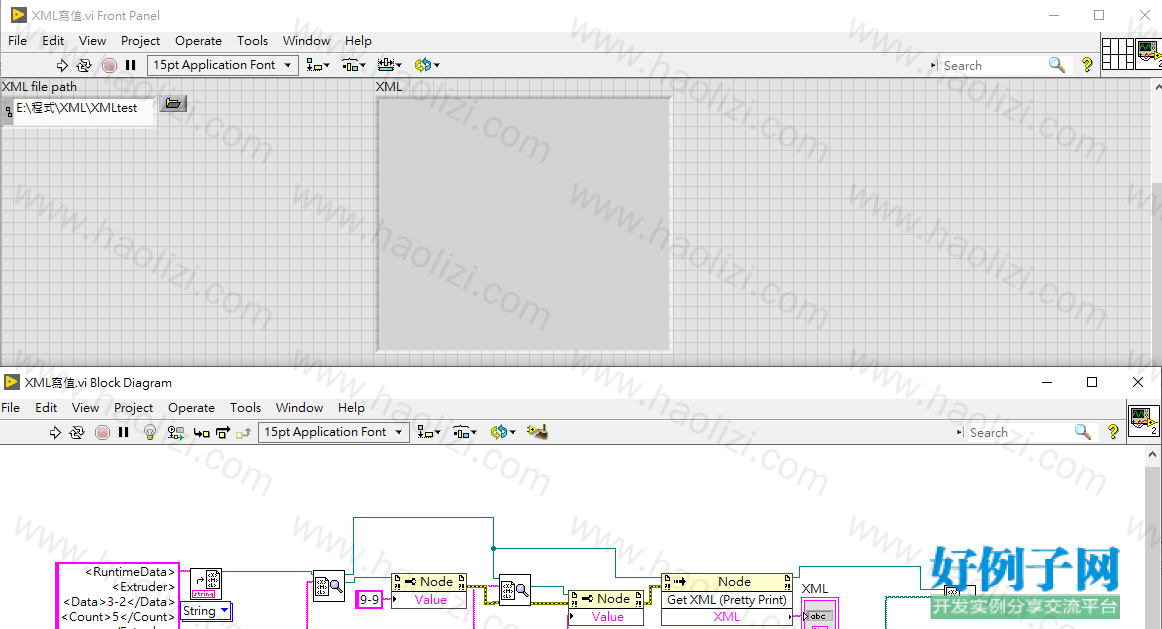
Task: Click Abort Execution in Front Panel toolbar
Action: pos(109,65)
